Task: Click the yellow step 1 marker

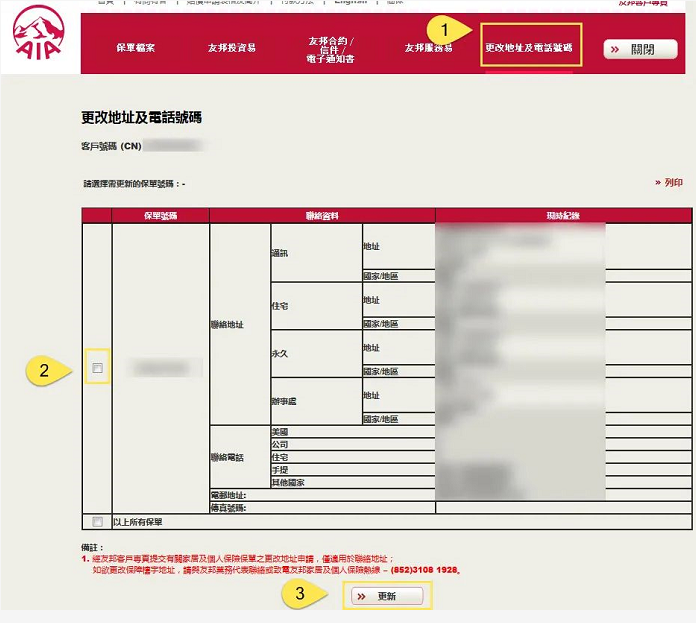Action: 445,31
